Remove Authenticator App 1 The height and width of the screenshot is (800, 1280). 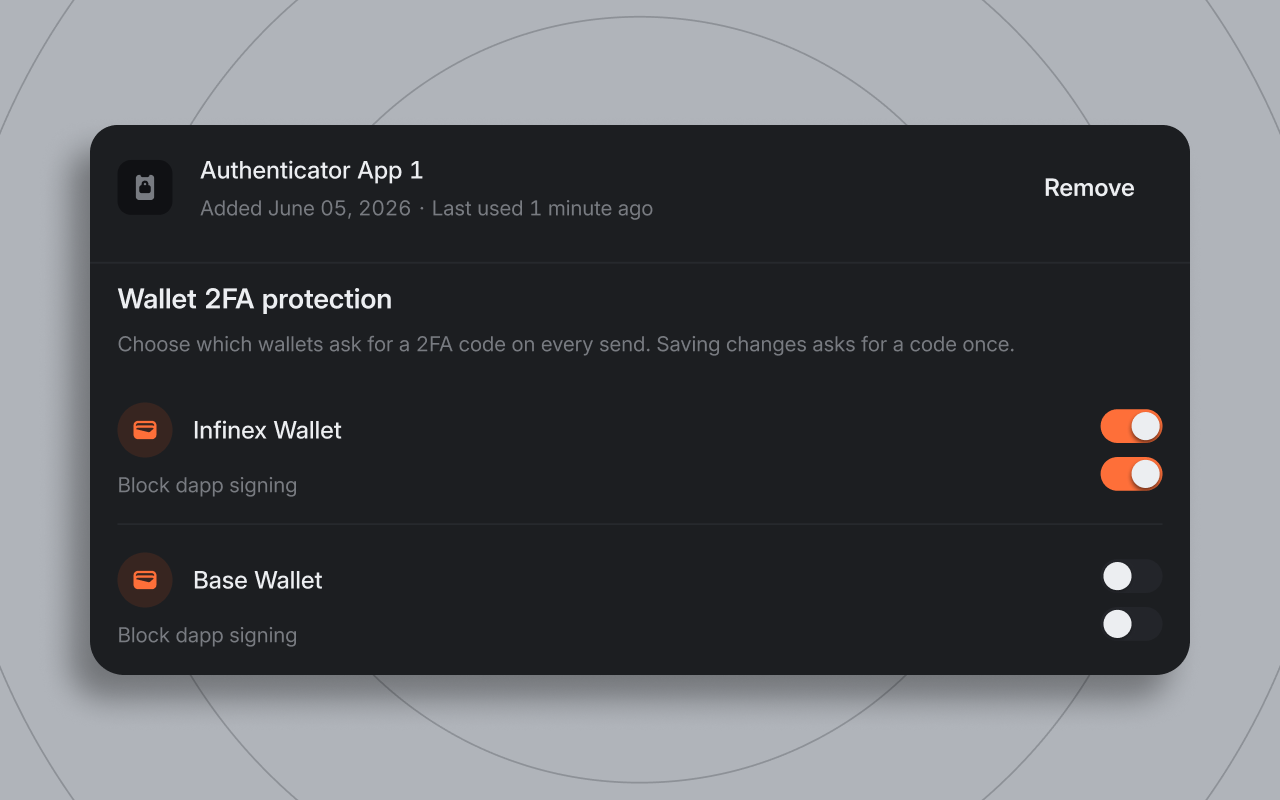pos(1089,188)
